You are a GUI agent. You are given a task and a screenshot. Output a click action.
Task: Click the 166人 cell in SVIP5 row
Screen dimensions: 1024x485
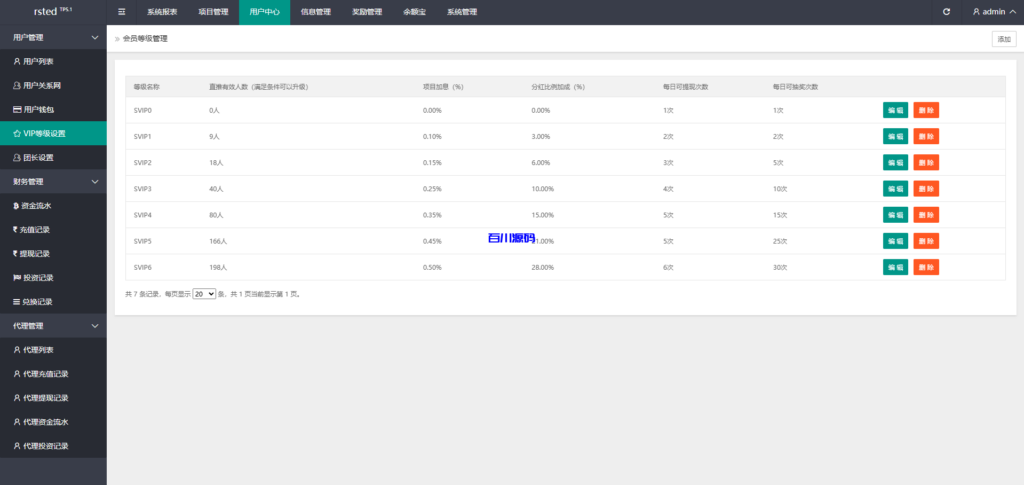pyautogui.click(x=218, y=241)
